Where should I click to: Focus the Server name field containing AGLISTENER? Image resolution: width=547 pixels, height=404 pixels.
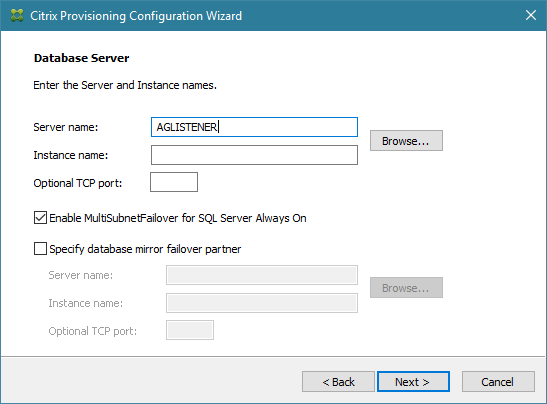254,127
